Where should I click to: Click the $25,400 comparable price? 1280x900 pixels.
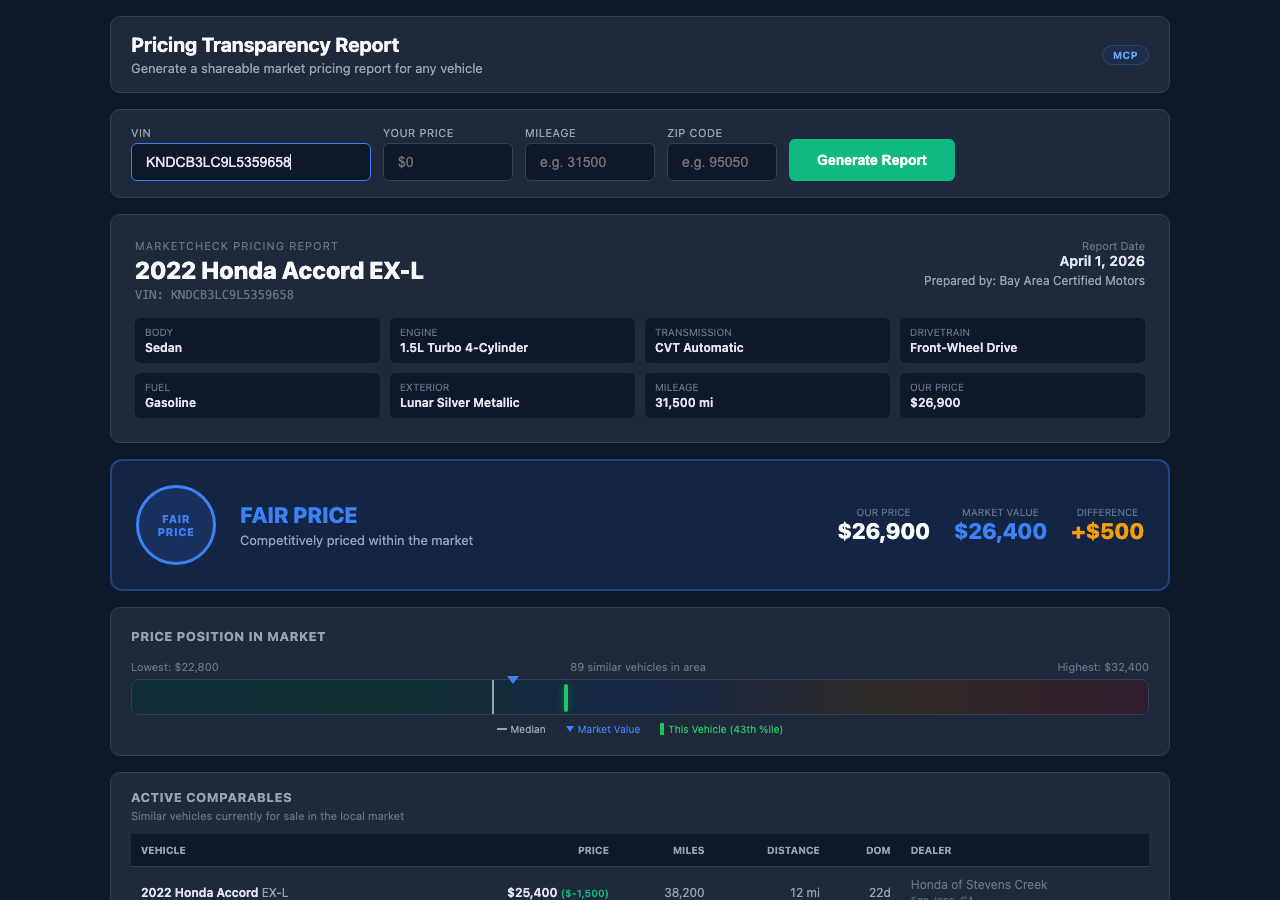tap(532, 893)
